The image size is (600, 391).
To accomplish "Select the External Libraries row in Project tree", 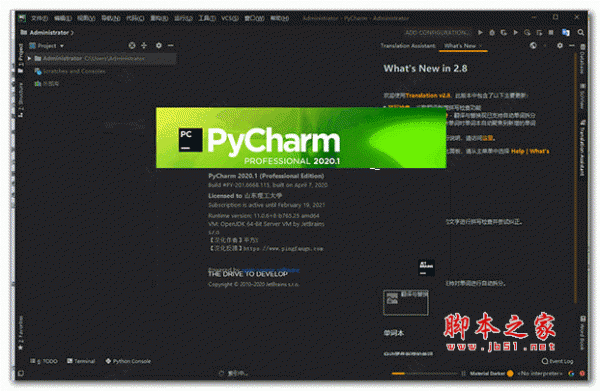I will pyautogui.click(x=47, y=83).
